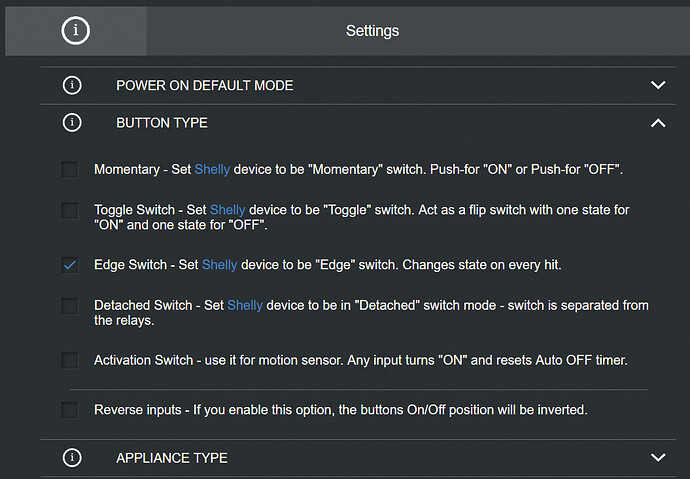Enable the Momentary switch checkbox
The width and height of the screenshot is (690, 479).
pos(70,170)
